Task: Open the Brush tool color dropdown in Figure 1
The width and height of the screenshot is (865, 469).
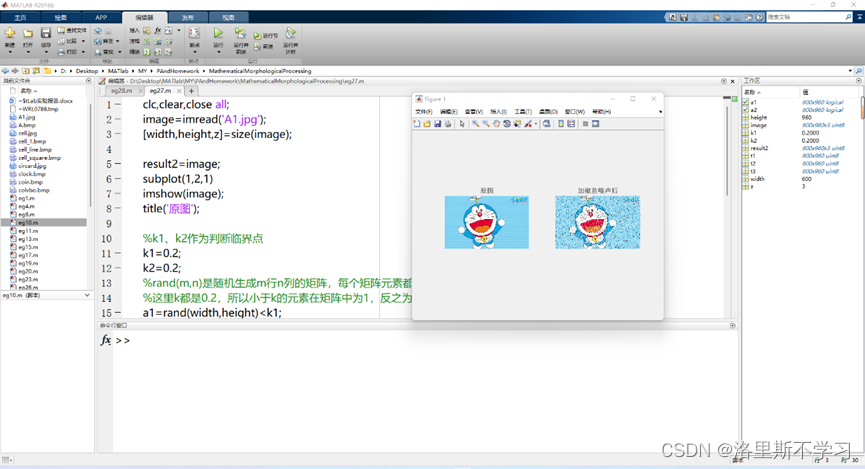Action: click(536, 124)
